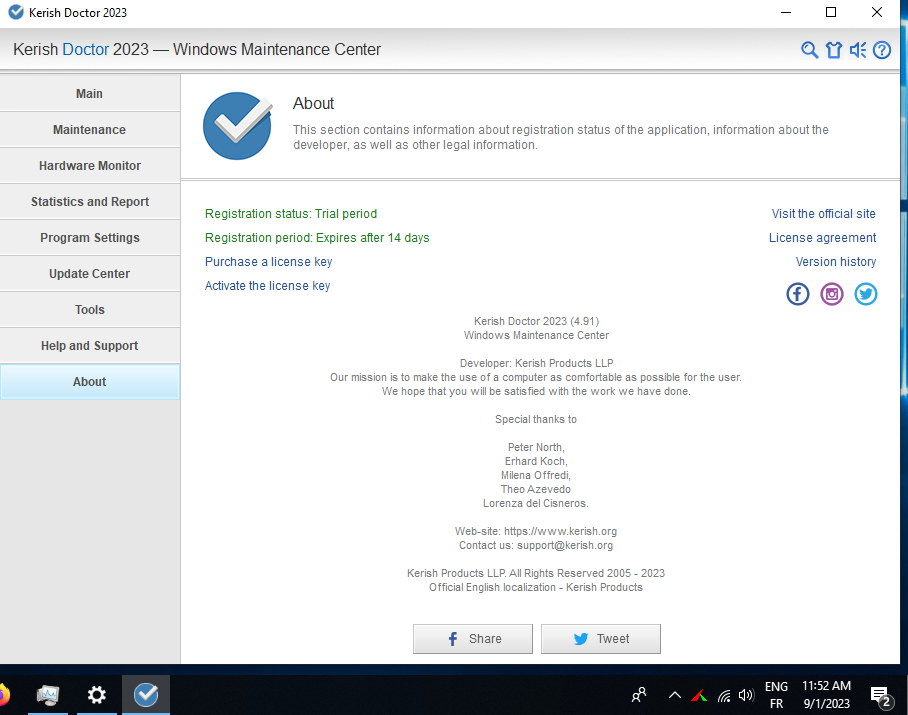
Task: Open the search magnifier icon in header
Action: [809, 50]
